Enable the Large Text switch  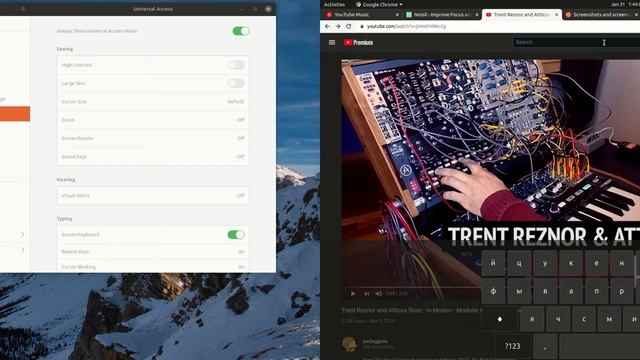click(236, 83)
